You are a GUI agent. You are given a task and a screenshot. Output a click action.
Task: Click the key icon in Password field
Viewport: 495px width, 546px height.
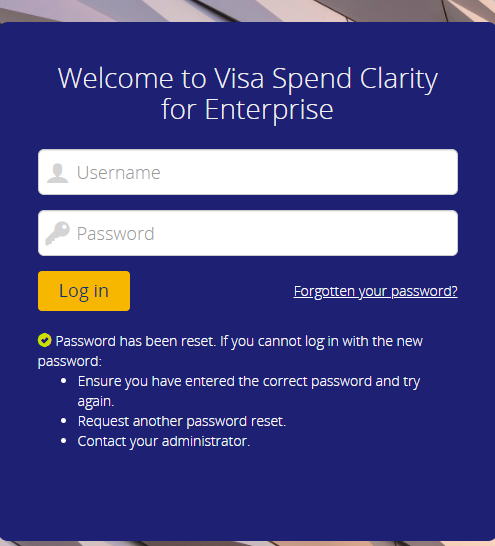(57, 233)
